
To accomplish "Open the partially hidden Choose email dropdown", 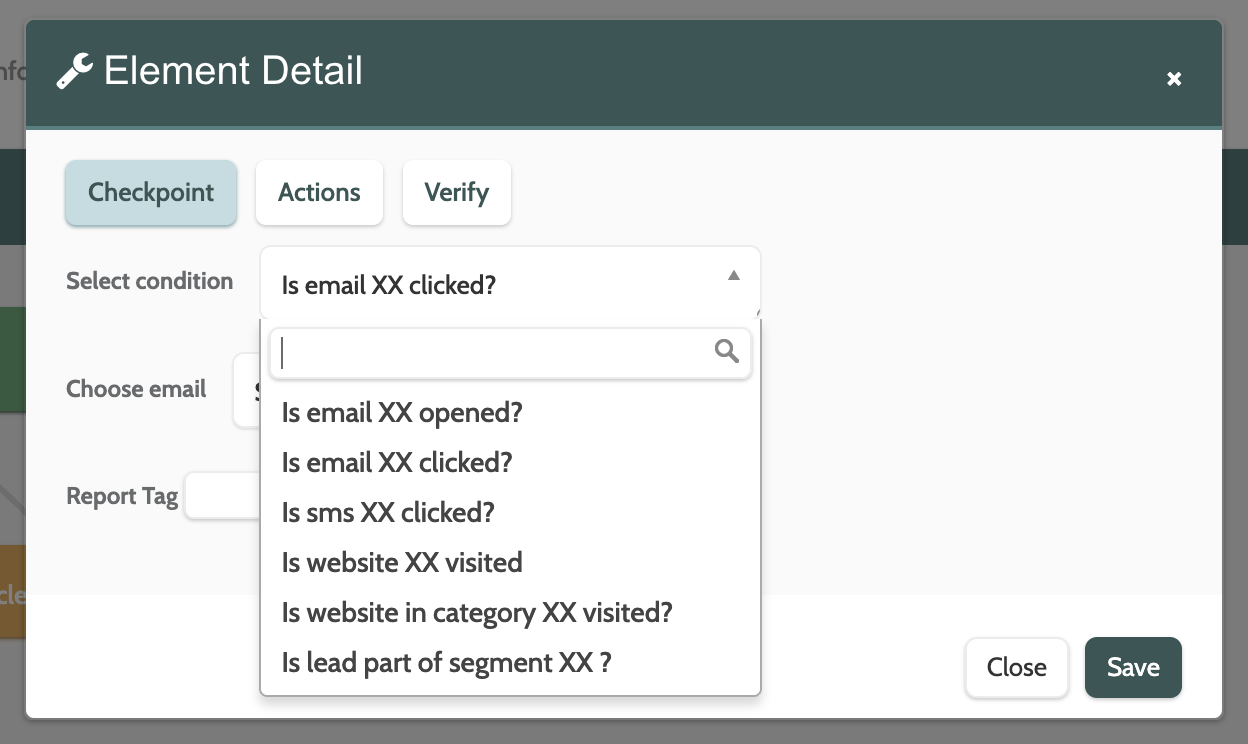I will click(x=246, y=389).
